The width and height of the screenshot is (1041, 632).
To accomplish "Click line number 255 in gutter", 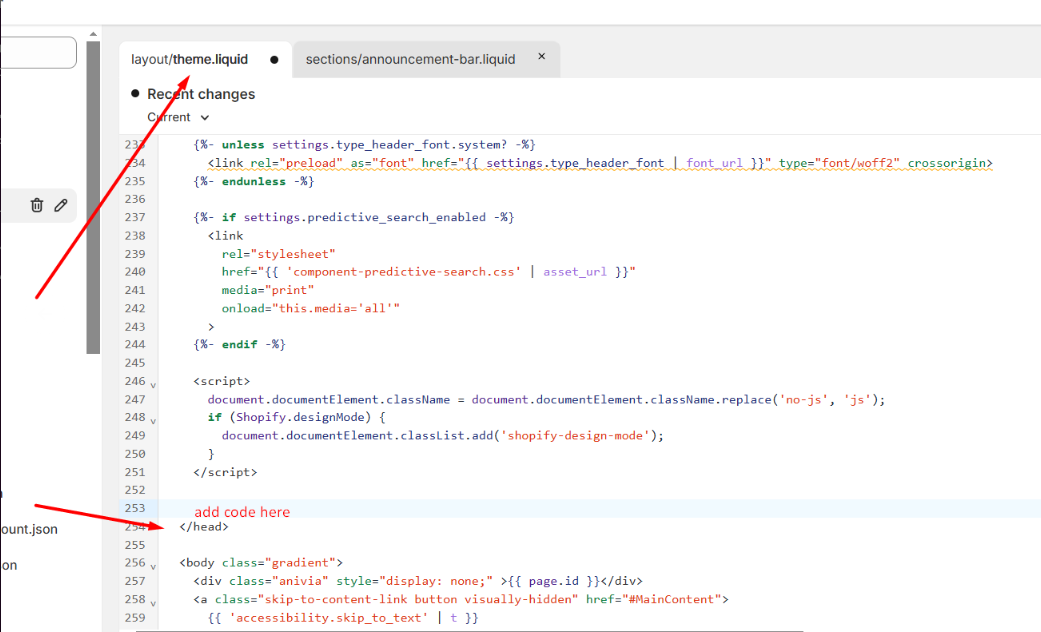I will pyautogui.click(x=135, y=544).
